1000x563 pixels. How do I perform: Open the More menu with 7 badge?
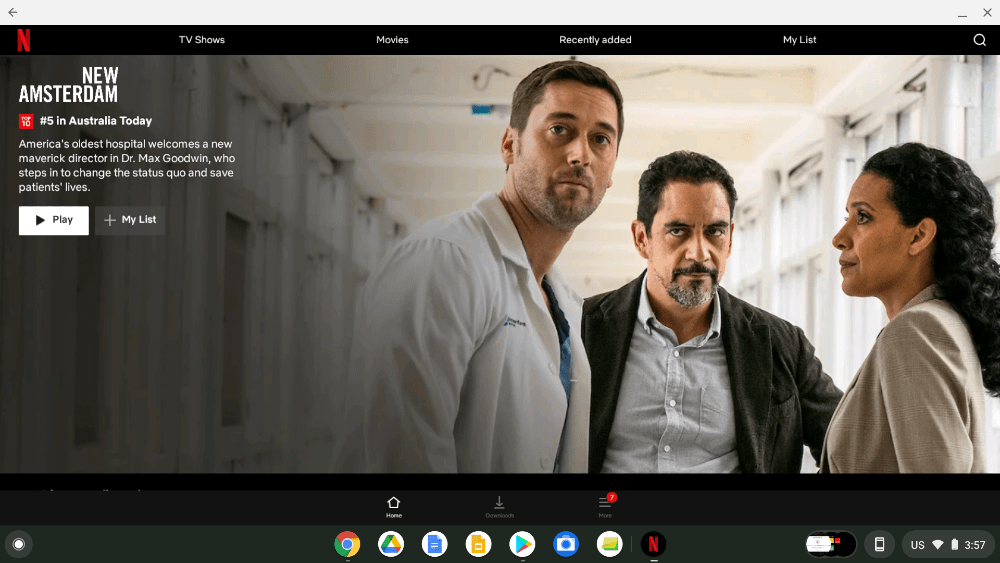605,506
